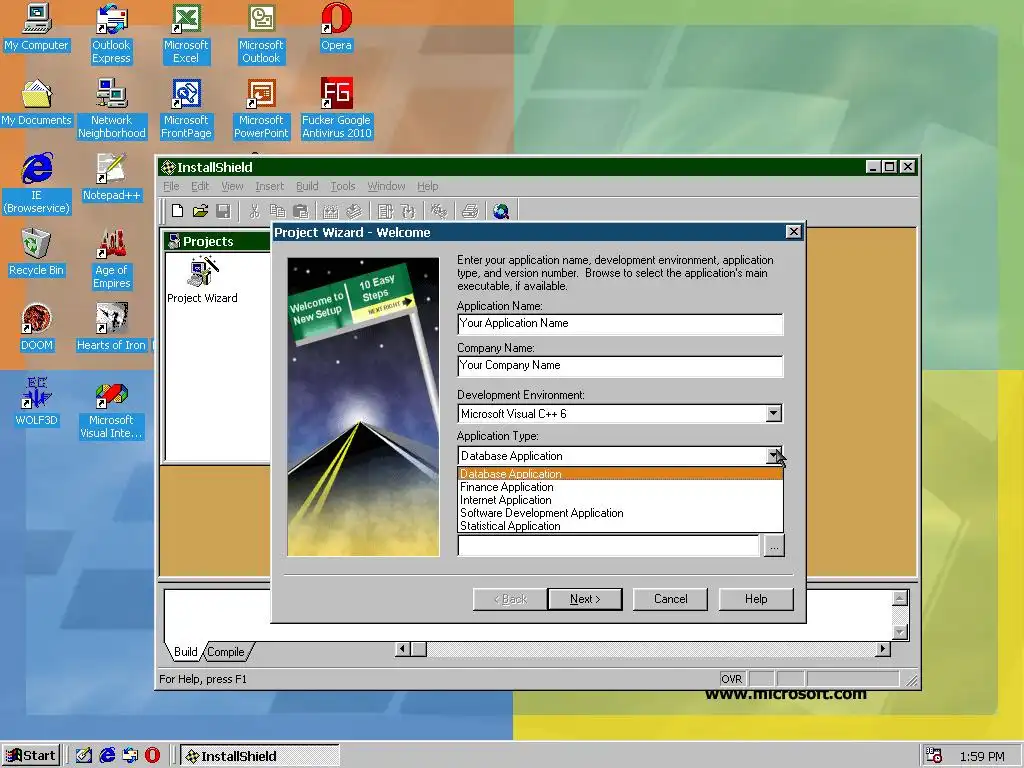
Task: Select the Project Wizard icon in Projects
Action: (202, 280)
